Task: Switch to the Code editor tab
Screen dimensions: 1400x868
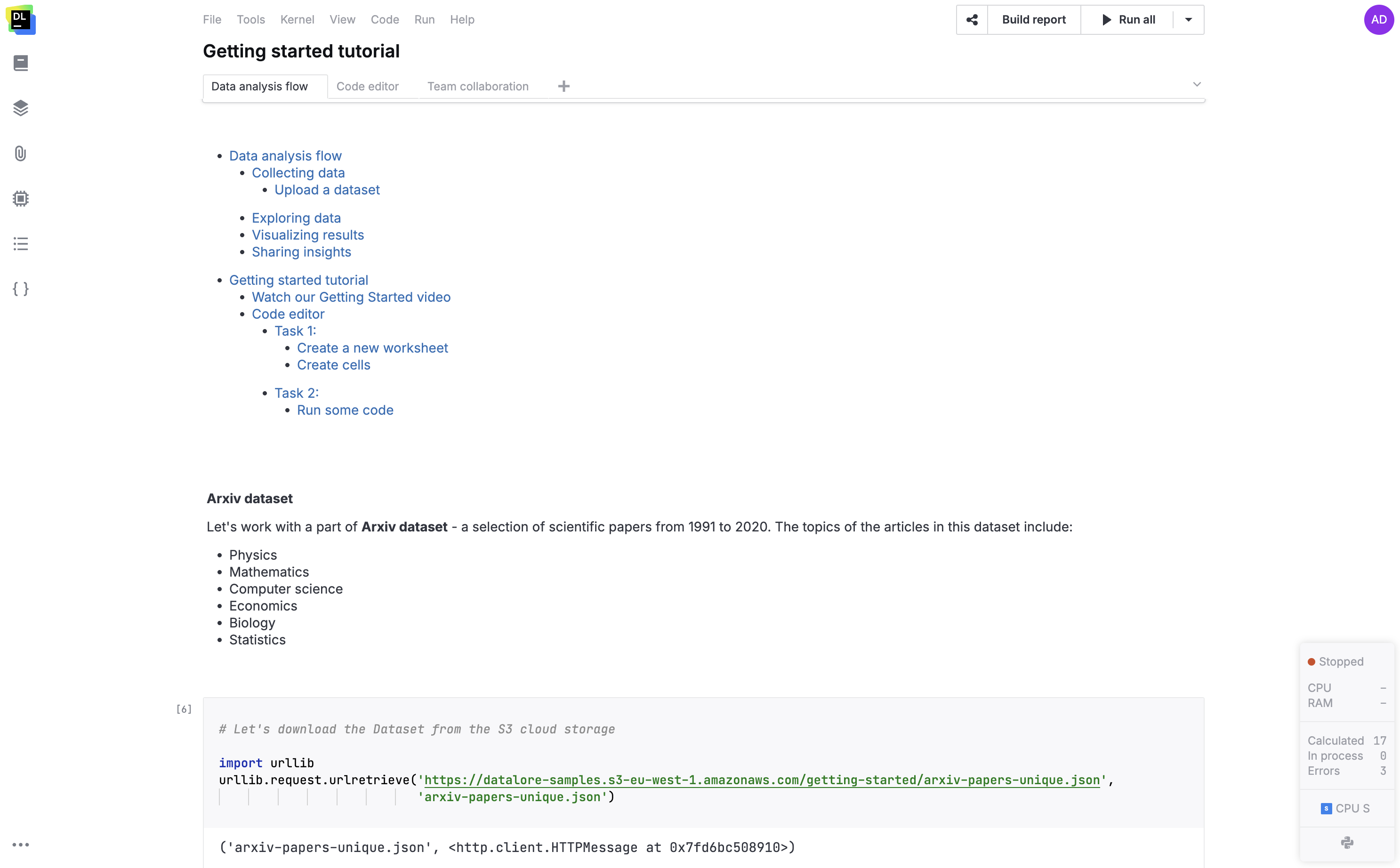Action: click(367, 86)
